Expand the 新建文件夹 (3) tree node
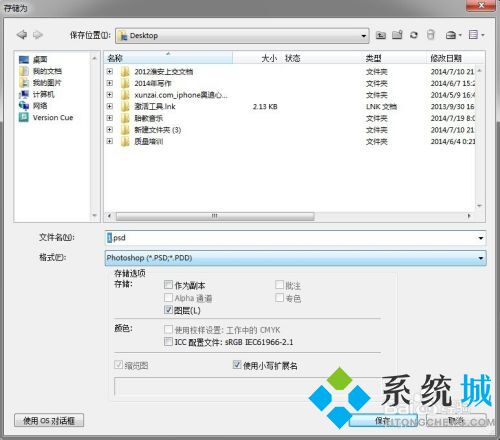The height and width of the screenshot is (440, 500). (x=110, y=130)
